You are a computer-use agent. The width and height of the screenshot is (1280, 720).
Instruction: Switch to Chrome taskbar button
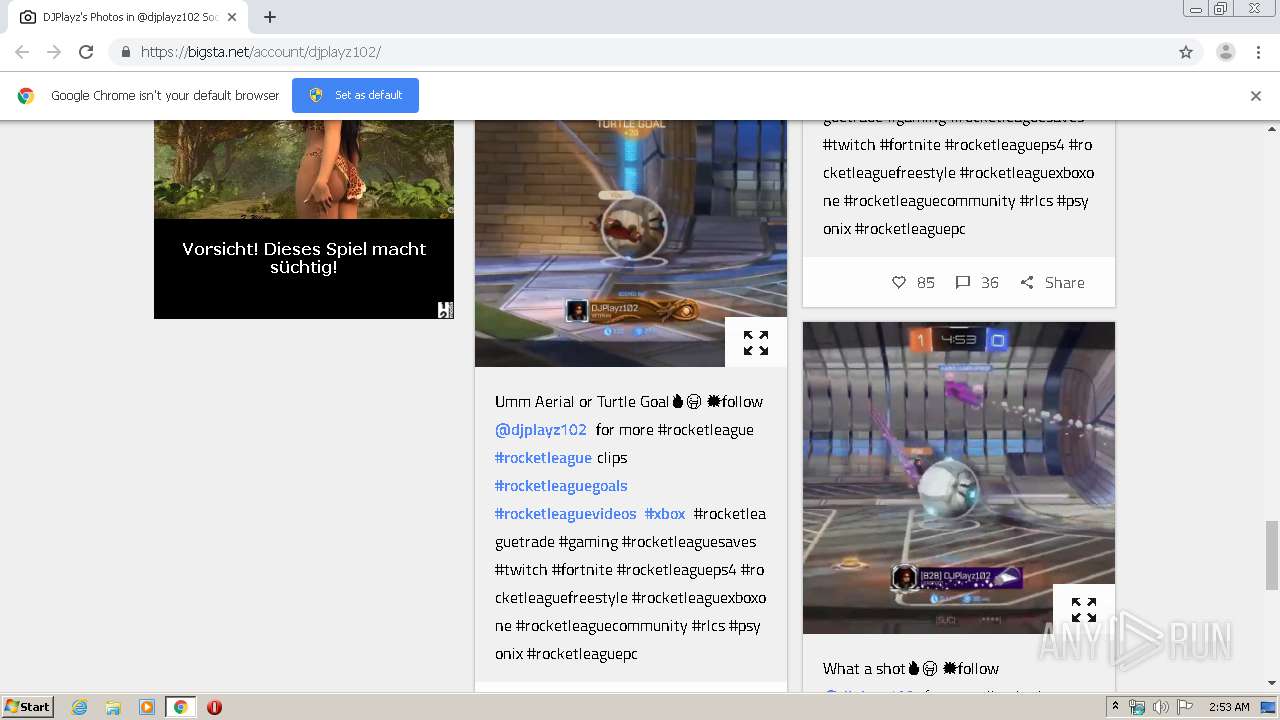pyautogui.click(x=181, y=707)
